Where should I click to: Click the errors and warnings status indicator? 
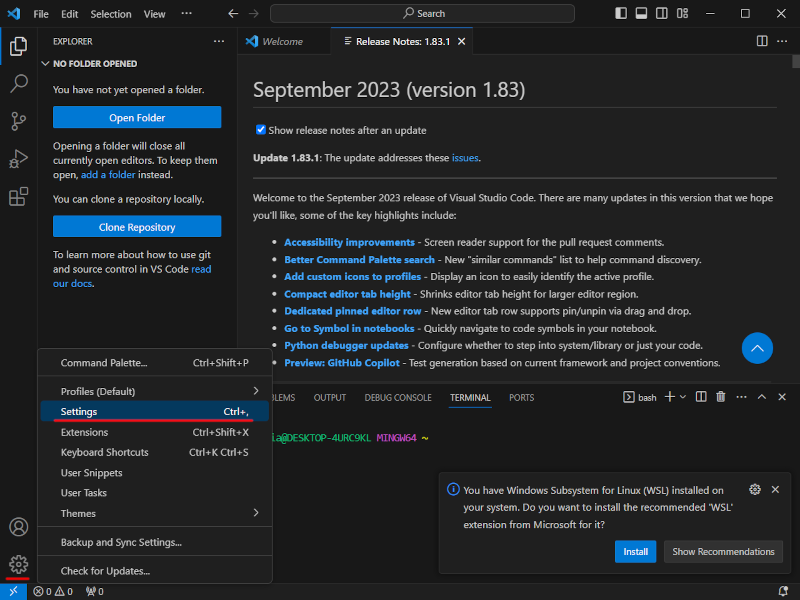point(53,591)
